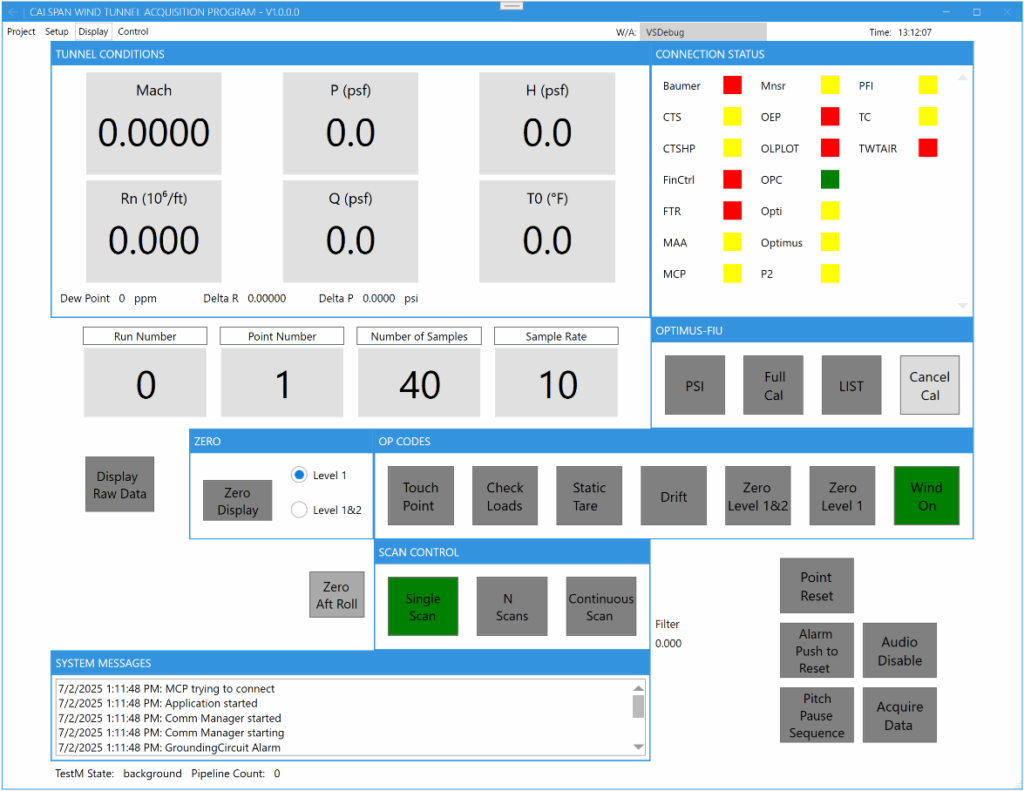The image size is (1024, 791).
Task: Open the Control menu
Action: click(133, 32)
